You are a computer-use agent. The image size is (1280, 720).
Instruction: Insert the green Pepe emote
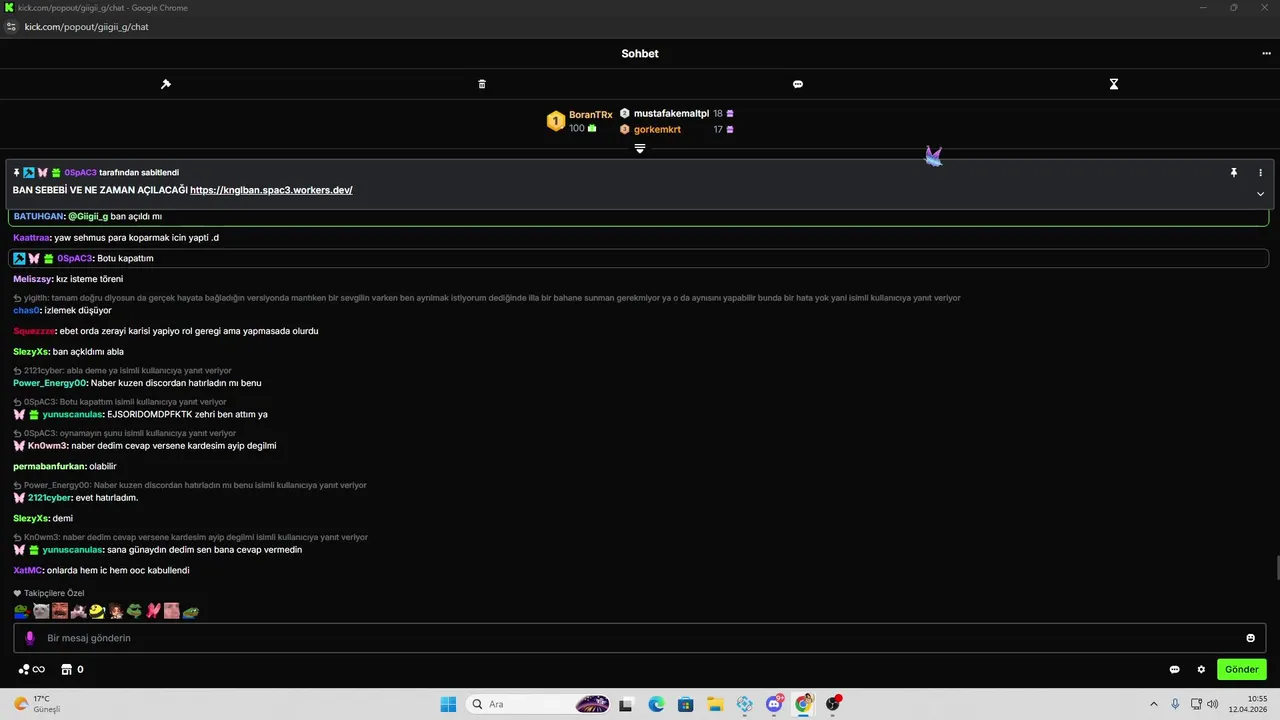(134, 611)
